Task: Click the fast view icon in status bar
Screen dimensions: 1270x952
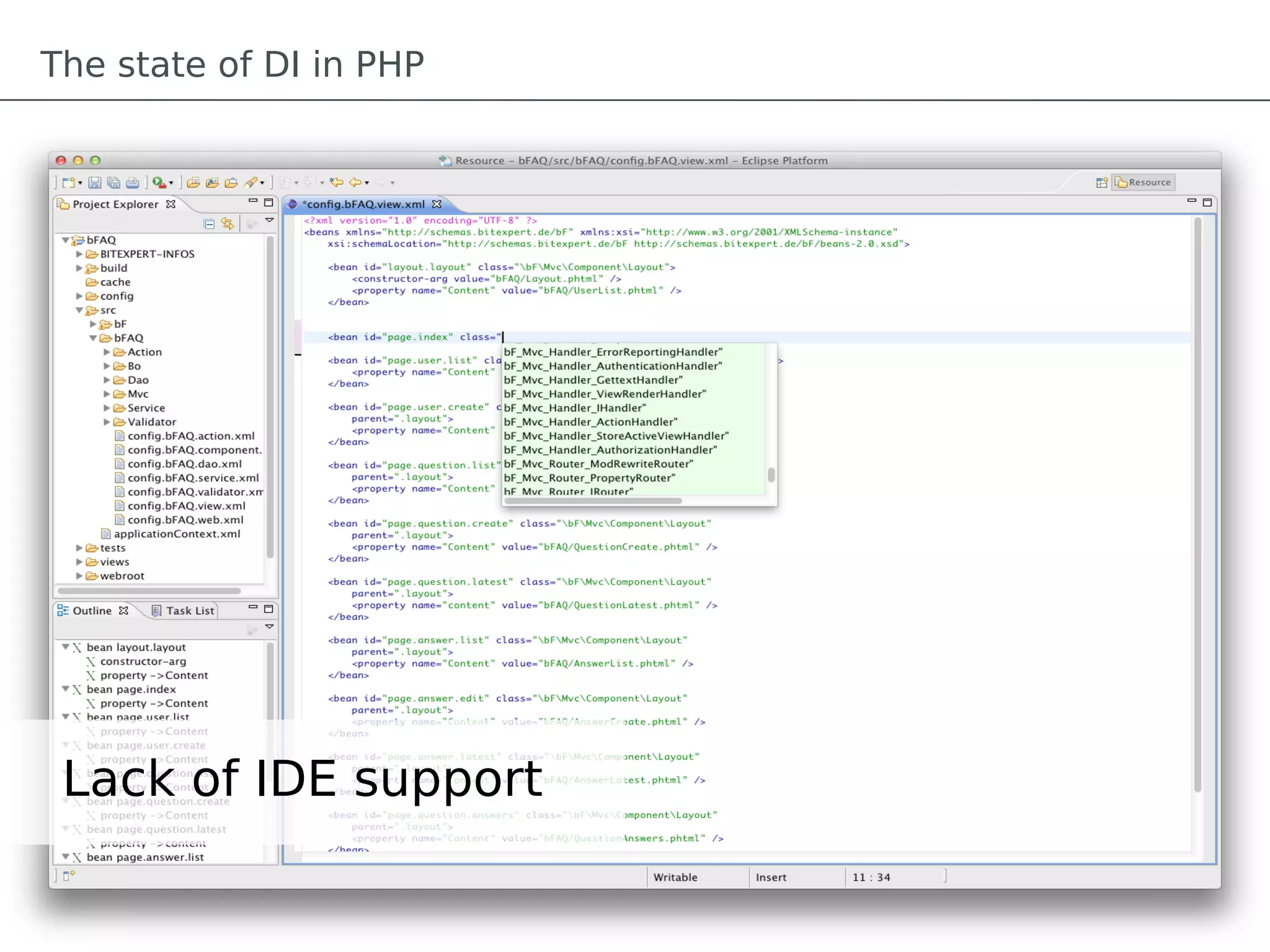Action: (x=69, y=875)
